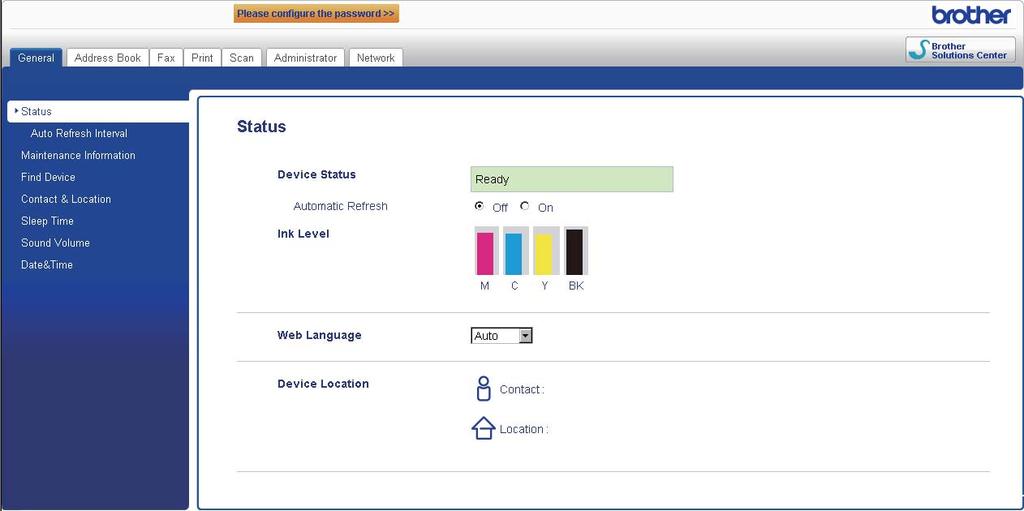Click the Automatic Refresh label
The width and height of the screenshot is (1024, 511).
(340, 206)
